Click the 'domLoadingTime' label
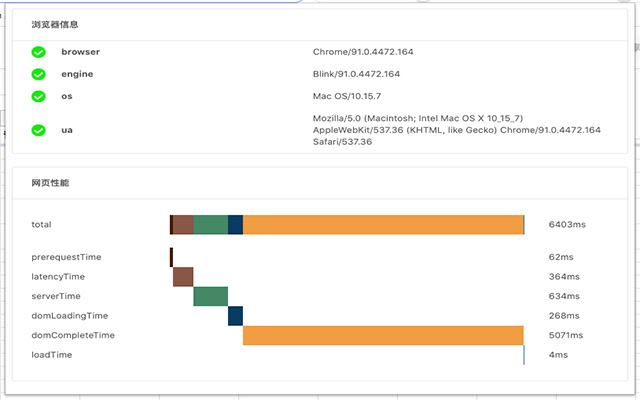Viewport: 640px width, 400px height. (x=70, y=316)
